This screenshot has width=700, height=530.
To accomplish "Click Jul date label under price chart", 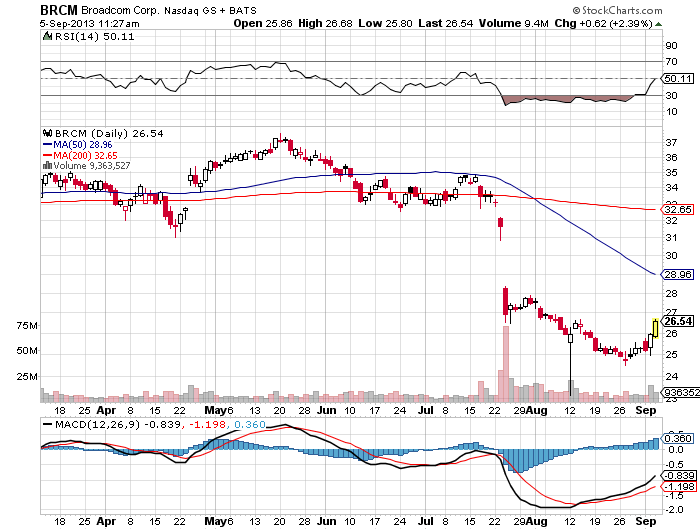I will click(x=426, y=410).
